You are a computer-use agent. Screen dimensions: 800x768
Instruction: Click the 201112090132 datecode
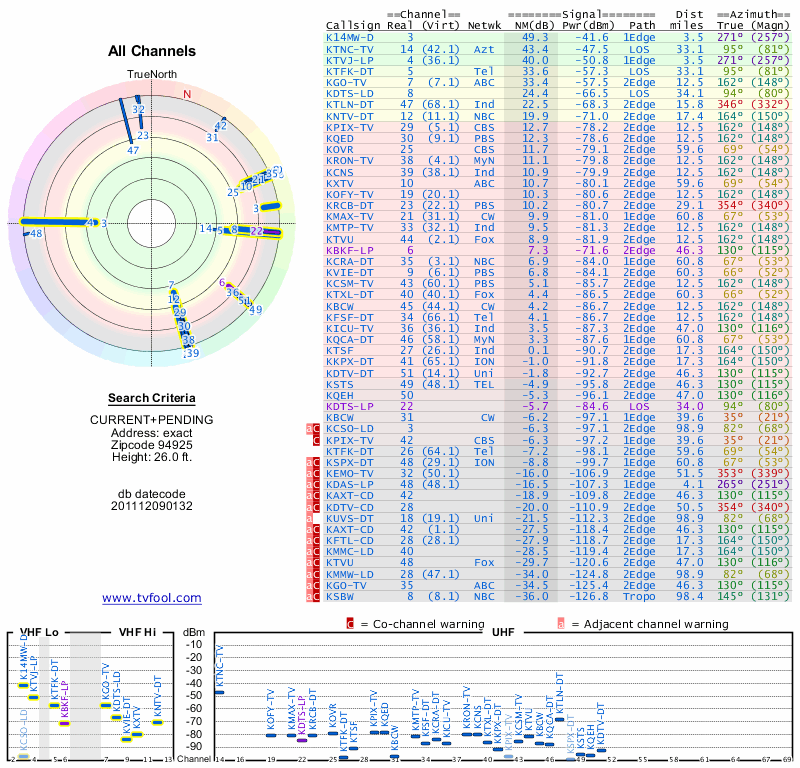pos(152,506)
